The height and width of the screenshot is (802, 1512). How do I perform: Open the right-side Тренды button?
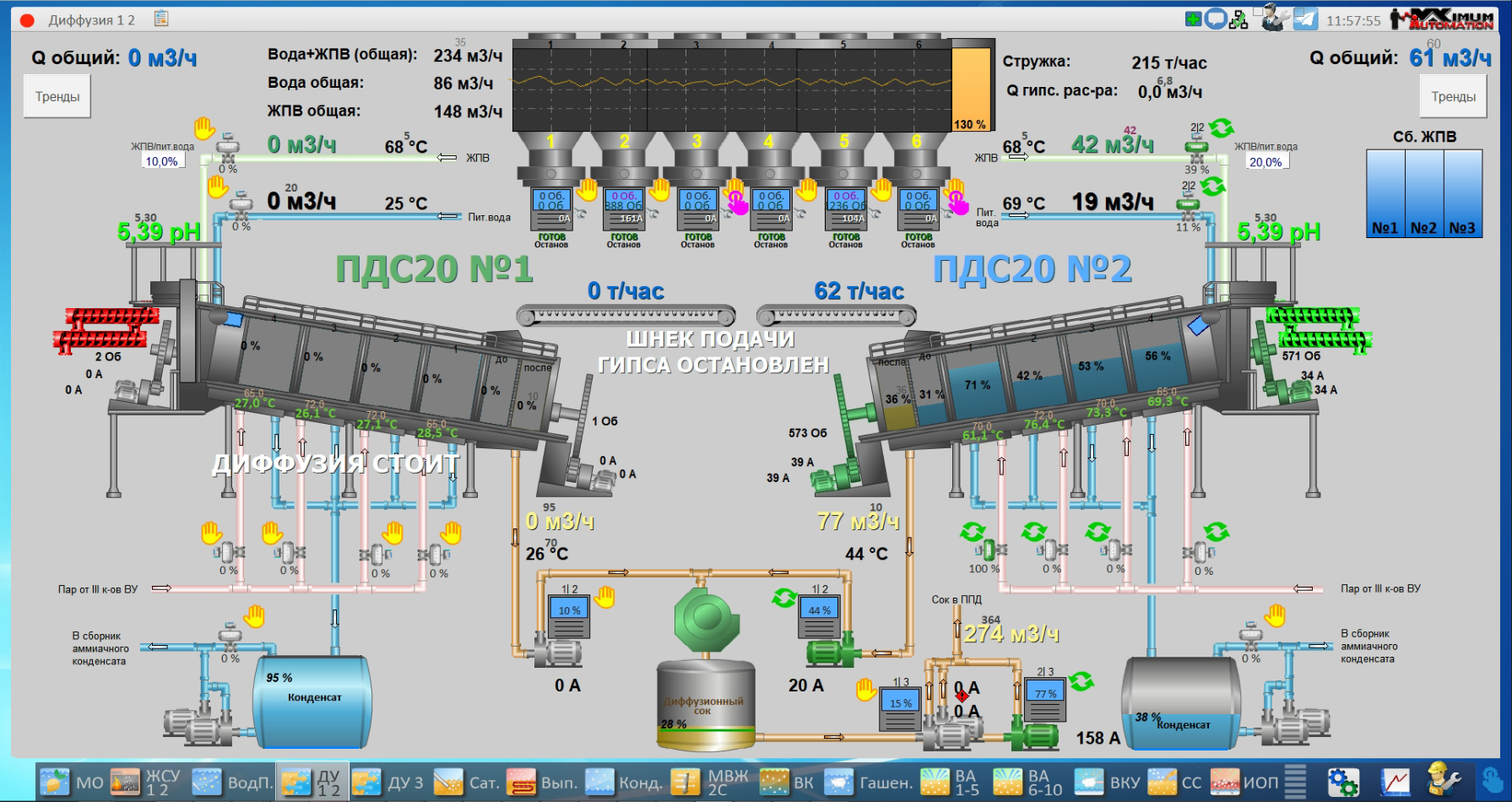pyautogui.click(x=1453, y=97)
